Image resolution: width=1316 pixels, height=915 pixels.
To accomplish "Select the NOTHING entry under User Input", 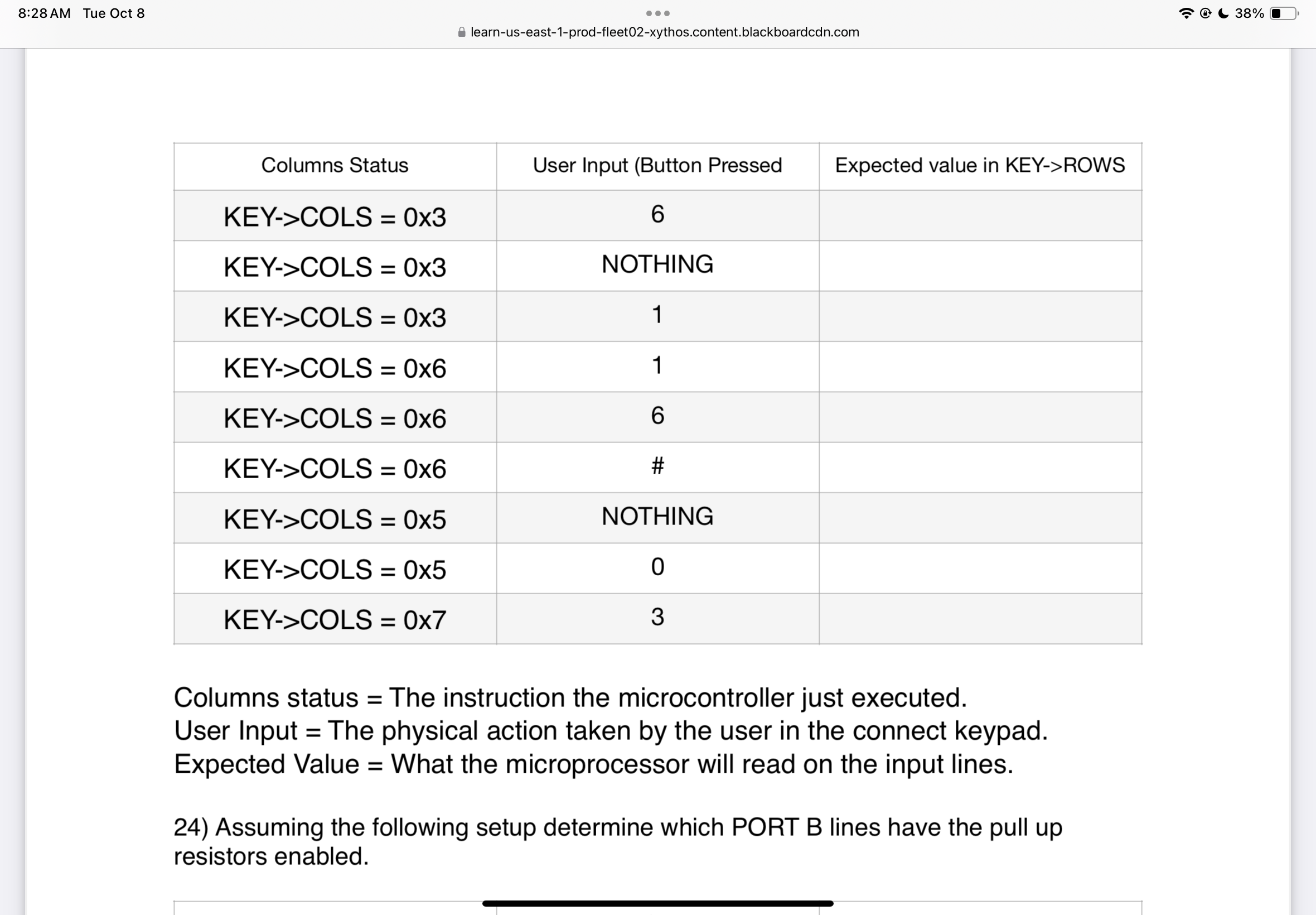I will coord(657,264).
